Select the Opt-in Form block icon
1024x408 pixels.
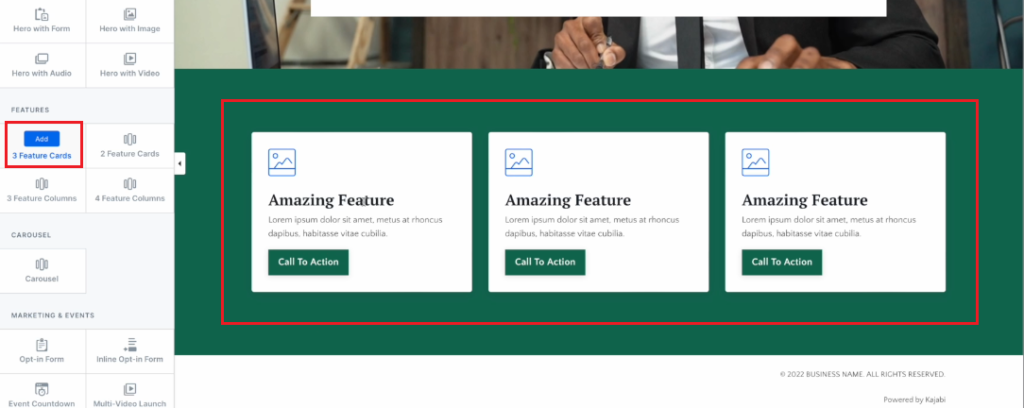click(42, 345)
